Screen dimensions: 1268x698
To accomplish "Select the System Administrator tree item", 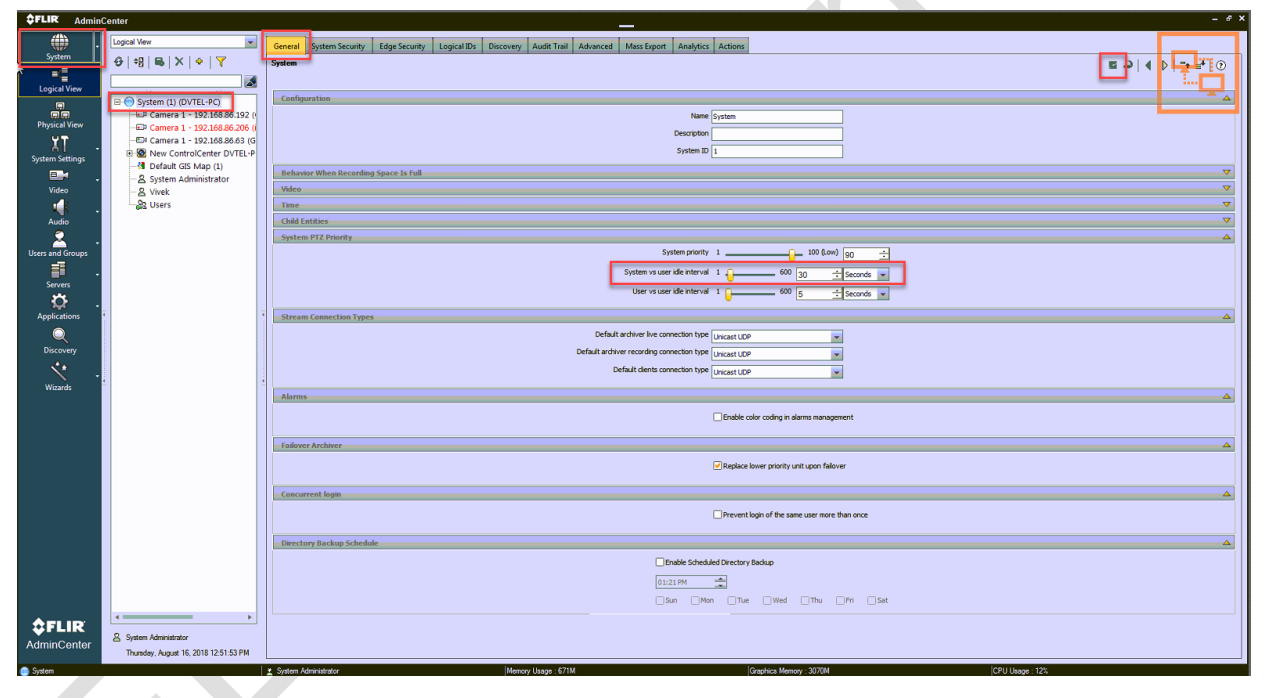I will click(x=189, y=179).
